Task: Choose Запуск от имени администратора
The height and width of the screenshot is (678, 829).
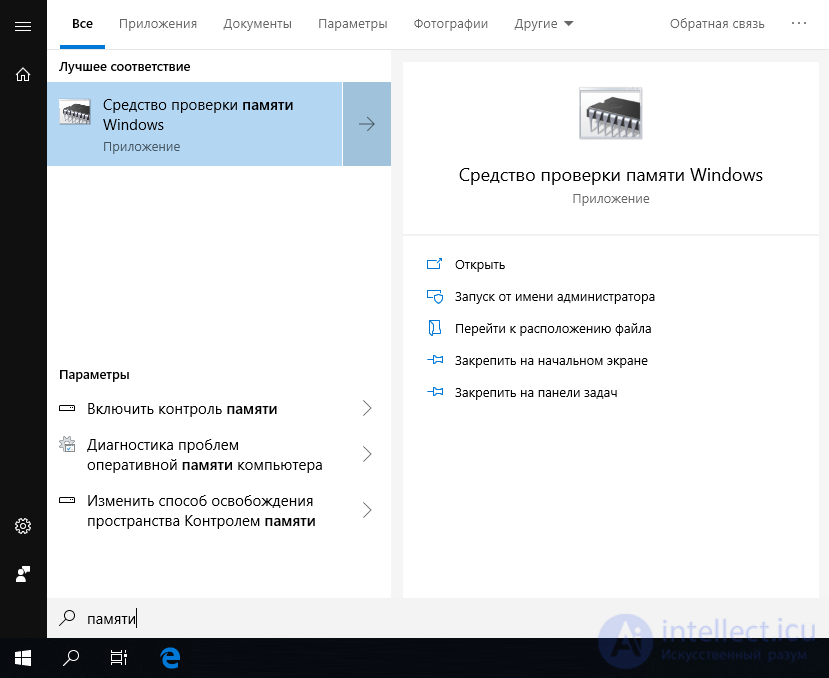Action: coord(555,297)
